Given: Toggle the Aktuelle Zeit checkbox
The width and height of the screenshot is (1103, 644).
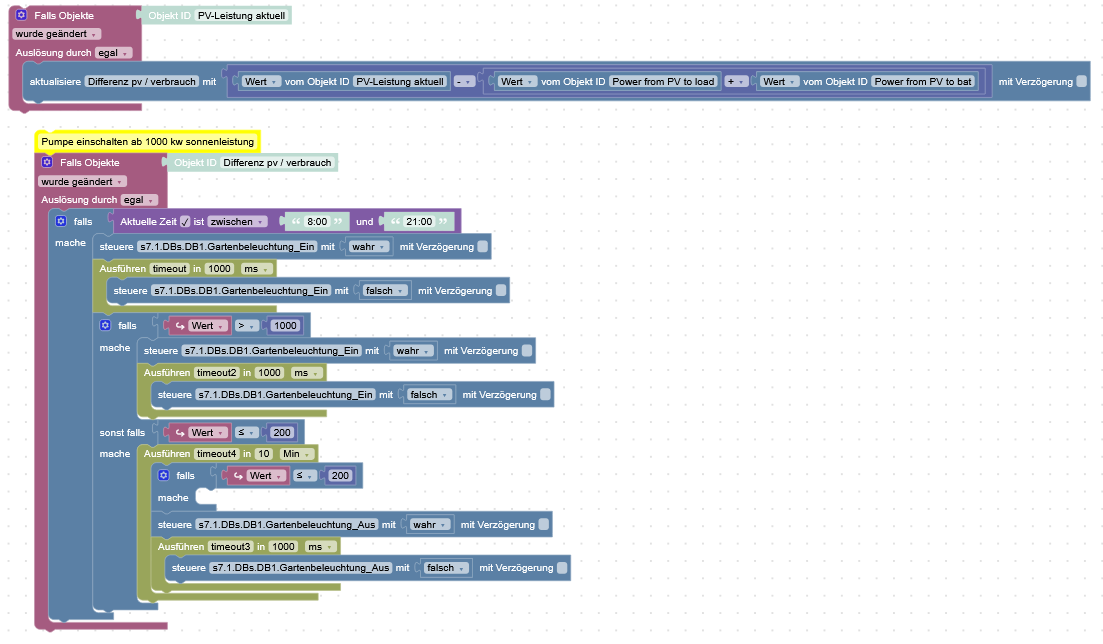Looking at the screenshot, I should click(185, 221).
